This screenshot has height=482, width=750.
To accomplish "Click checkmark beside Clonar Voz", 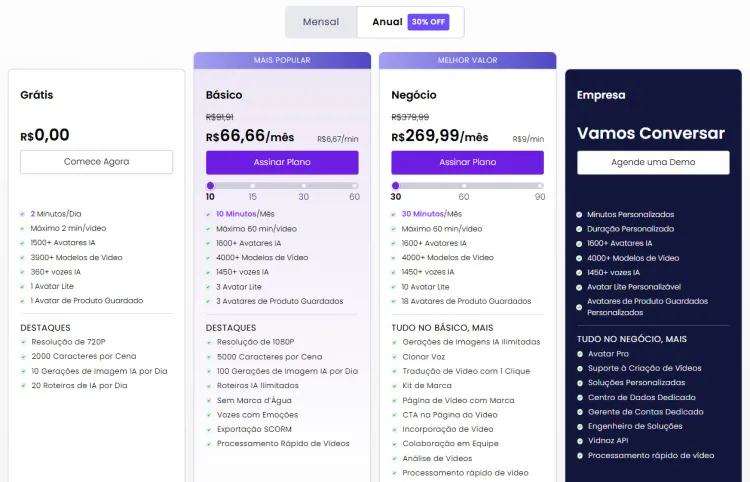I will [394, 357].
